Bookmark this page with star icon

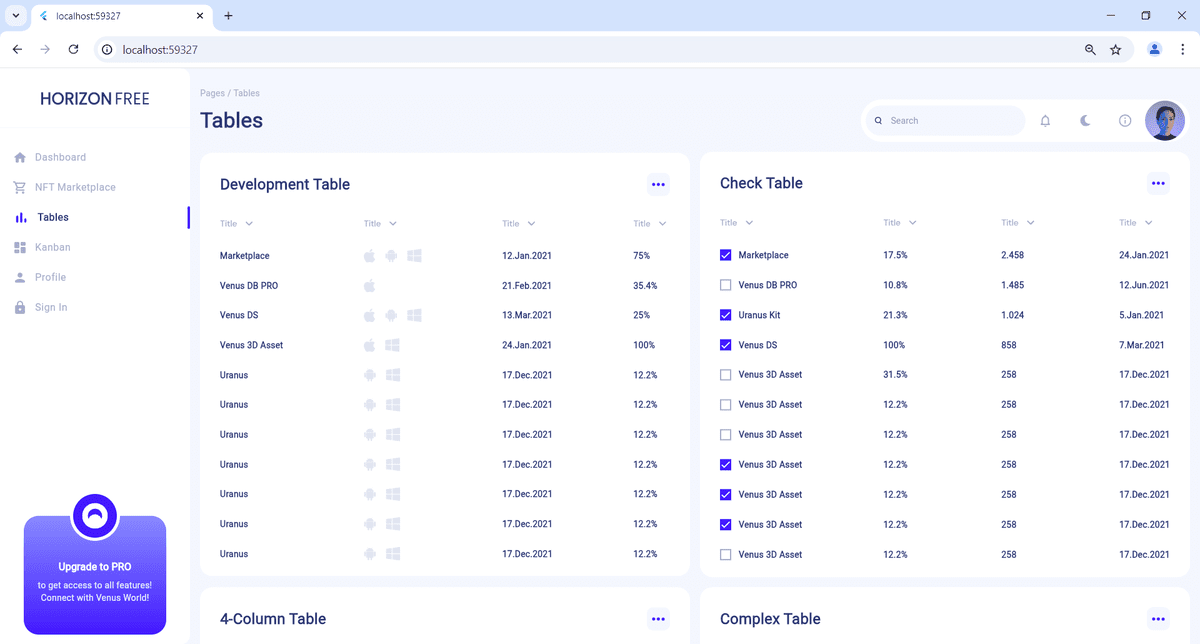(x=1116, y=49)
